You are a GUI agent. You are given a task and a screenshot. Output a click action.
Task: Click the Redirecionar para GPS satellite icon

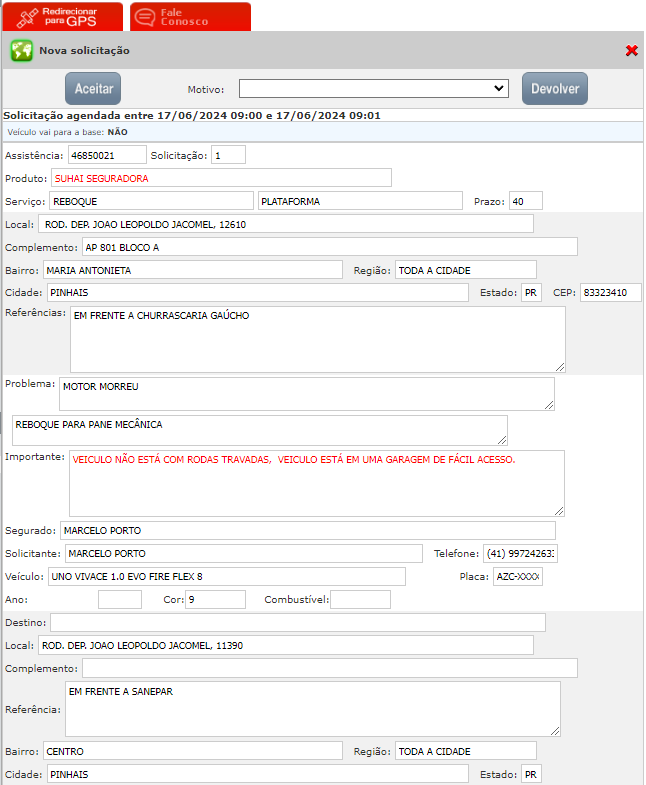(x=27, y=17)
